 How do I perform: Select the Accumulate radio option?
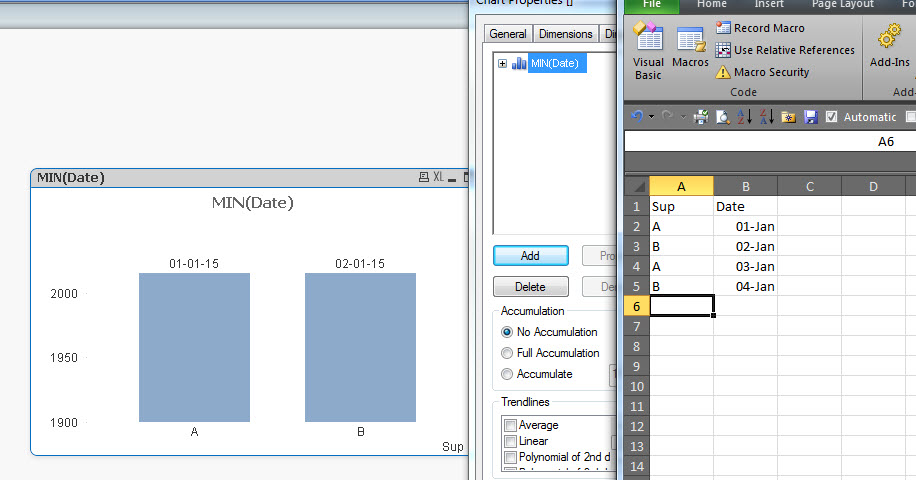(506, 374)
